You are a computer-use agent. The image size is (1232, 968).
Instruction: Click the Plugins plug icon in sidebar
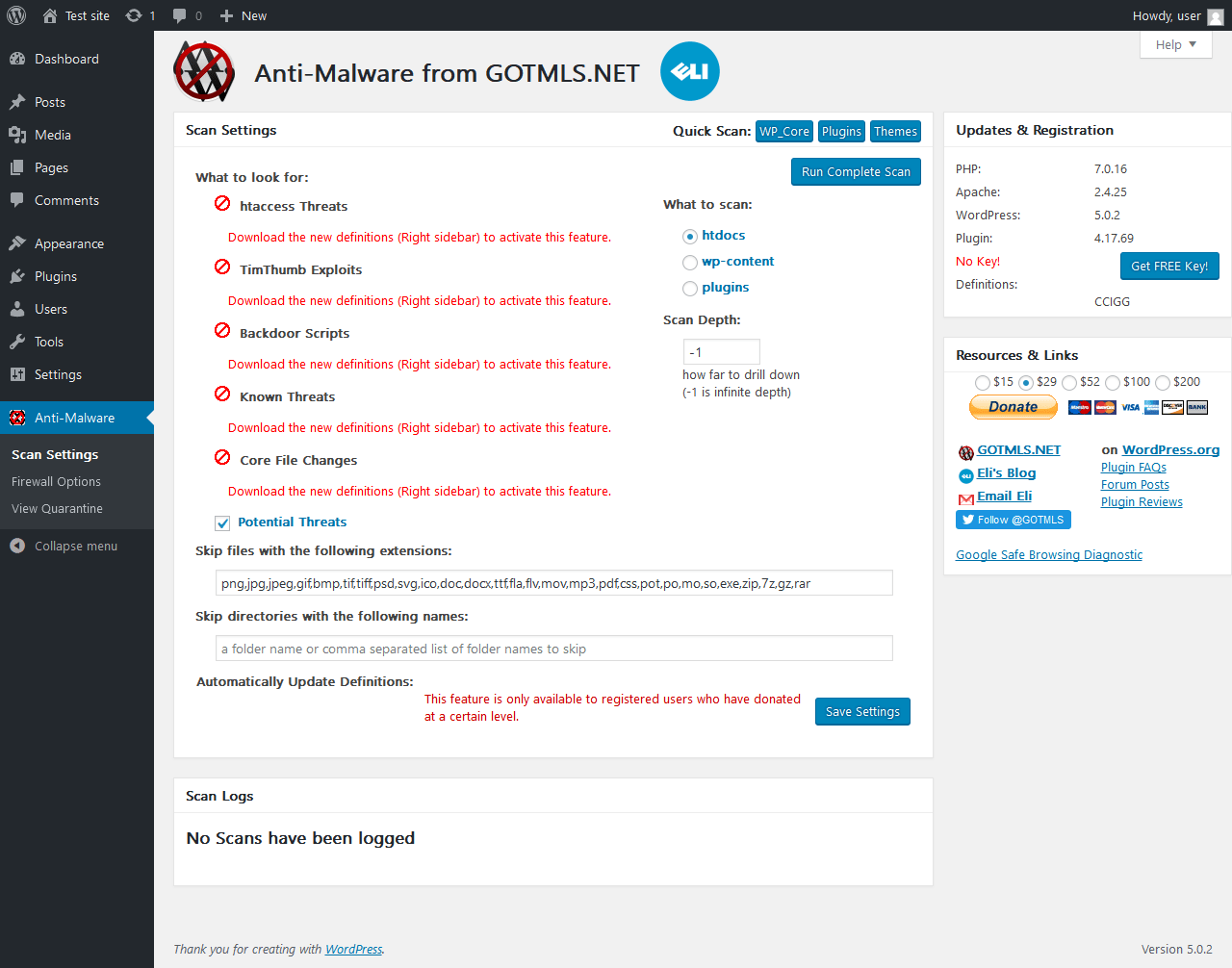coord(17,276)
